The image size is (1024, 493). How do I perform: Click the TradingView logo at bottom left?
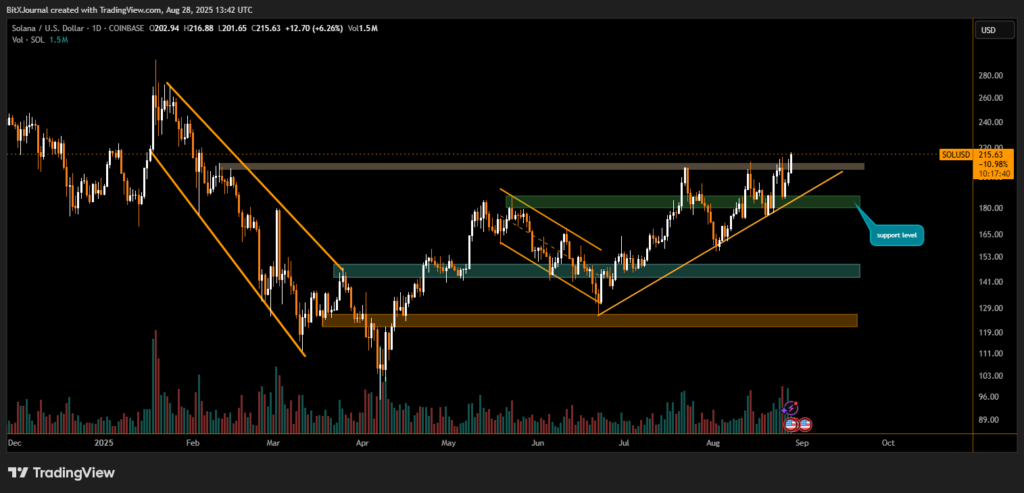pyautogui.click(x=61, y=472)
